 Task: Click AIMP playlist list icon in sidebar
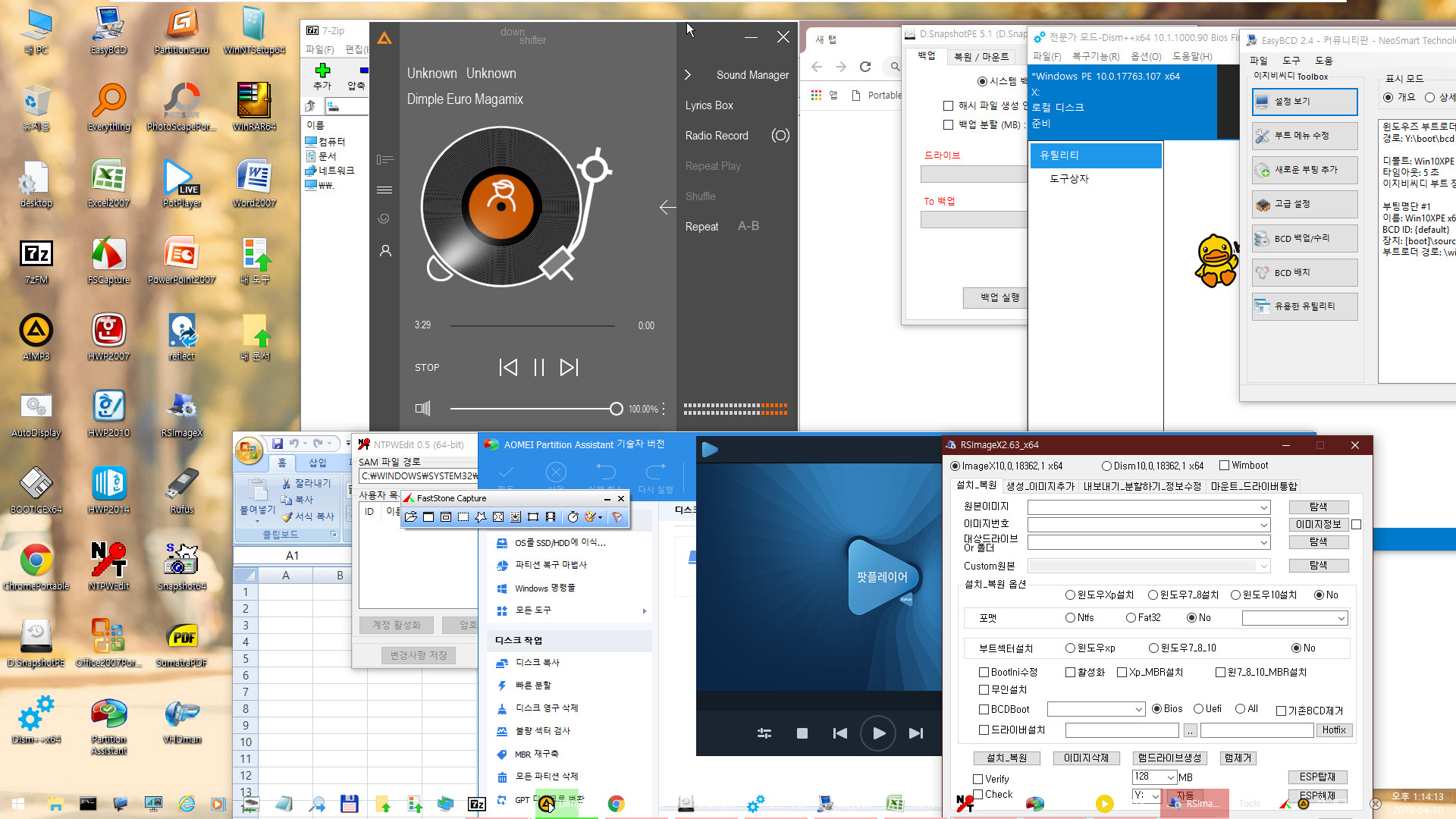pos(385,159)
